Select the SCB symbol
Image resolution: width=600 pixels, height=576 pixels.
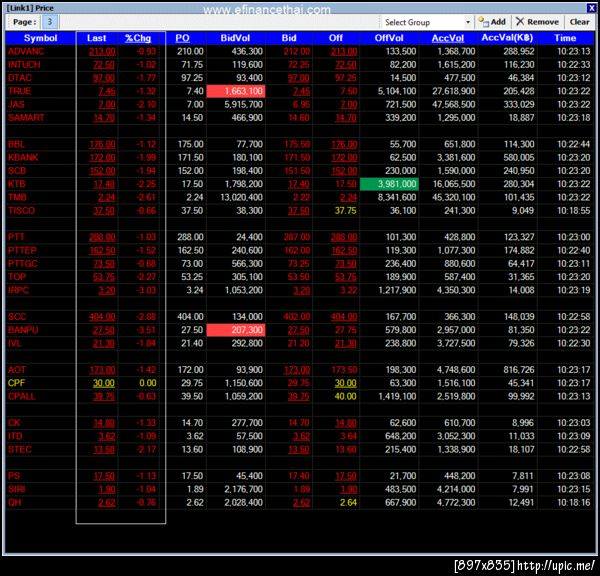click(x=17, y=171)
